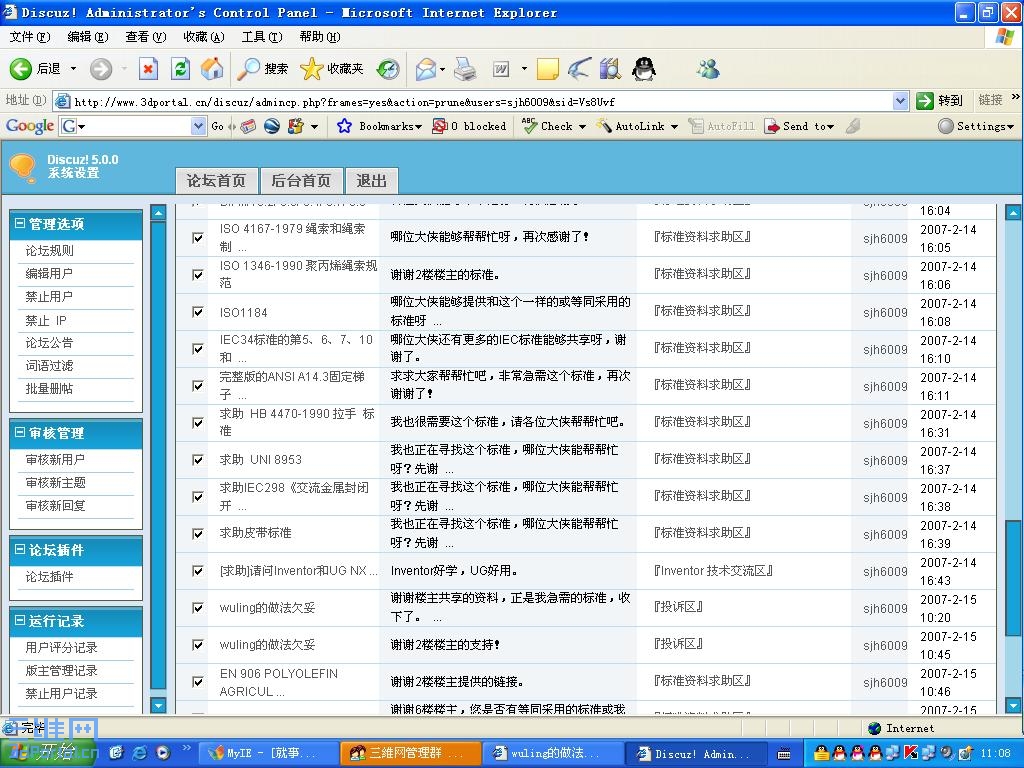
Task: Click the main content scrollbar down arrow
Action: [1013, 705]
